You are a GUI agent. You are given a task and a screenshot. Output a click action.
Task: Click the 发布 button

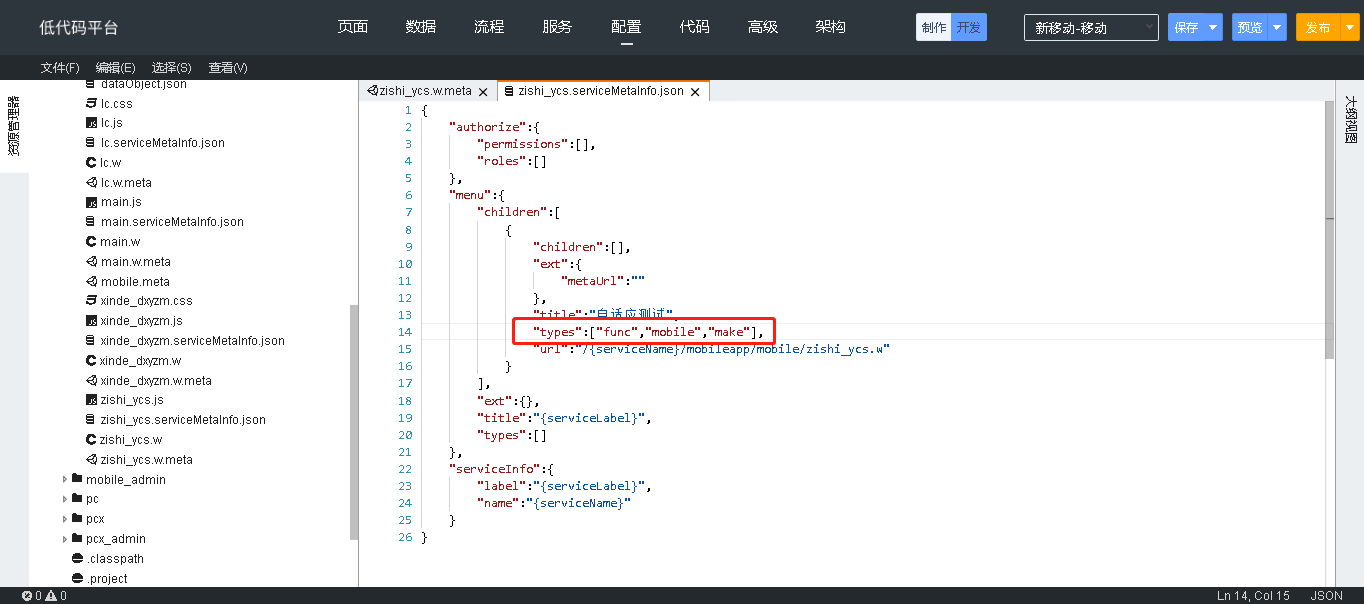pos(1317,28)
